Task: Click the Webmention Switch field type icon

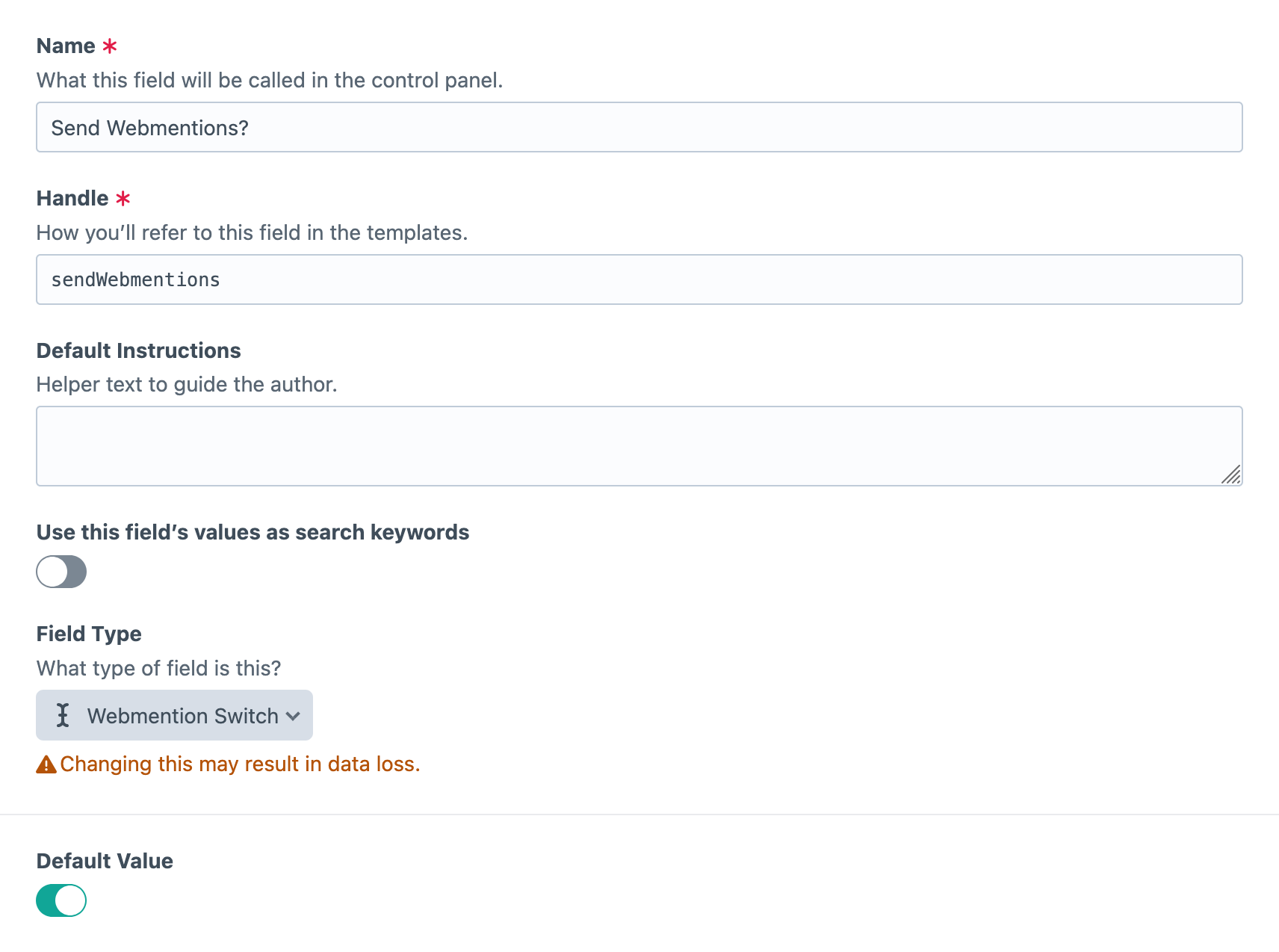Action: tap(63, 715)
